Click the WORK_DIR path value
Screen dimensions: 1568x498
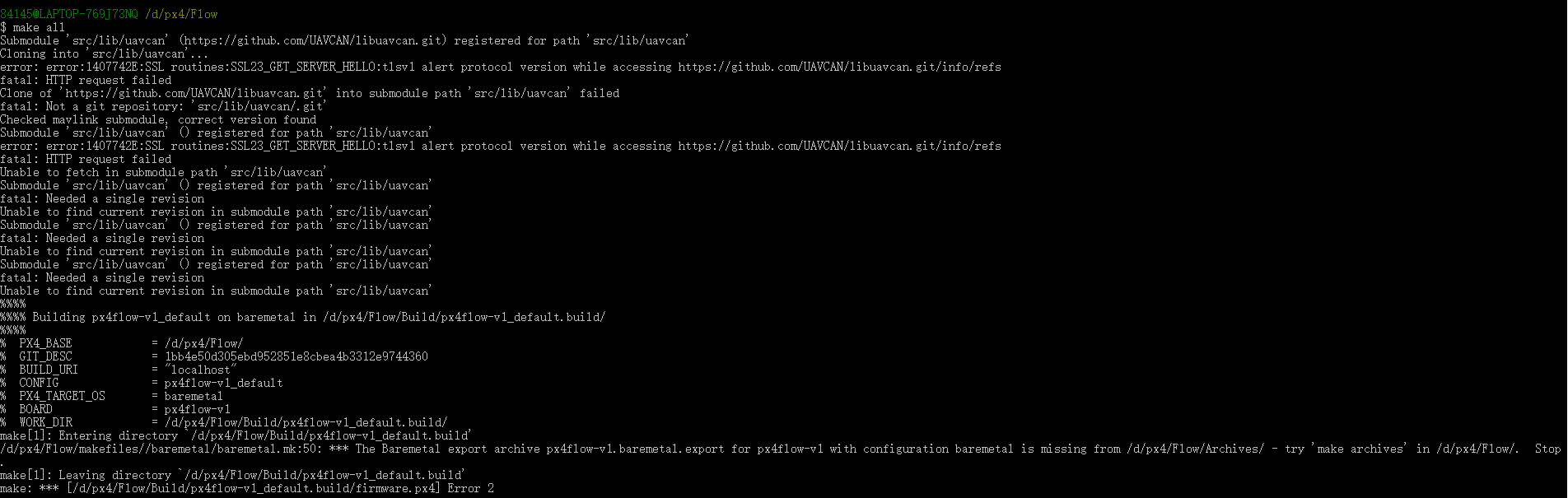pos(306,422)
